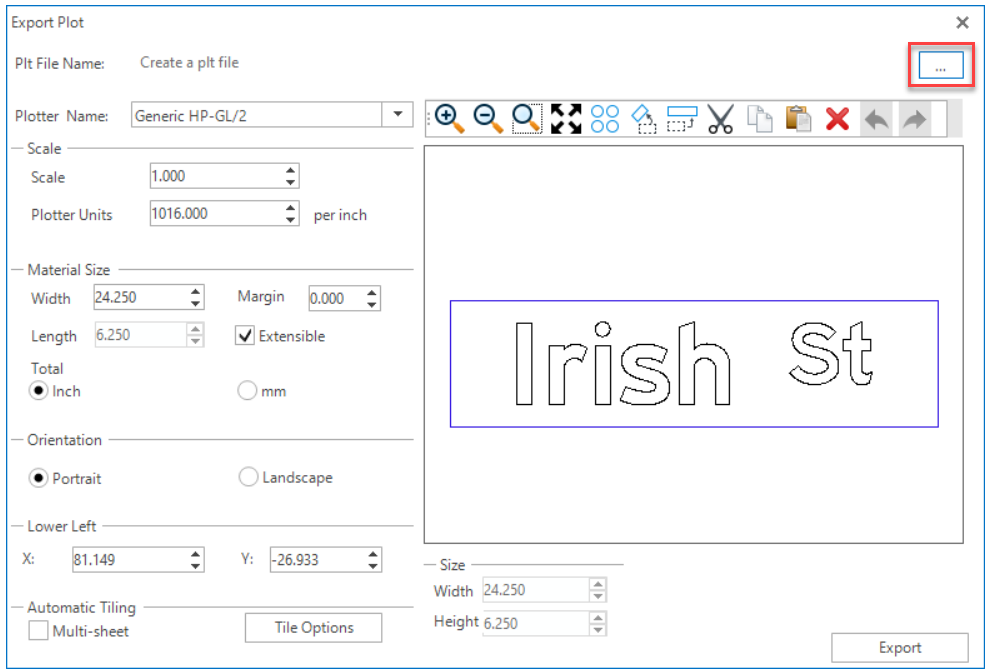Select the mm radio button
Viewport: 990px width, 672px height.
pyautogui.click(x=247, y=390)
